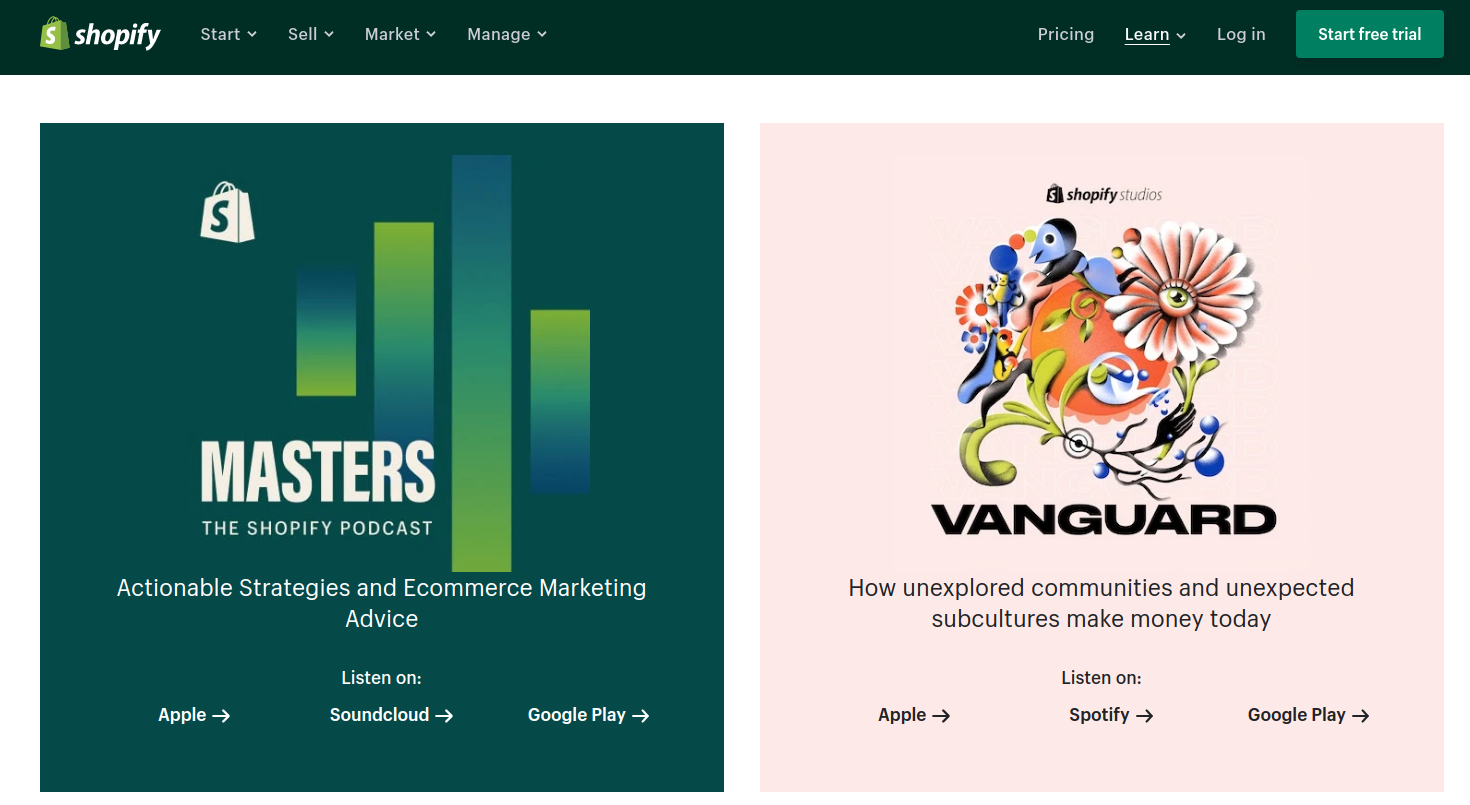Click the Log in link
The height and width of the screenshot is (805, 1470).
tap(1241, 34)
